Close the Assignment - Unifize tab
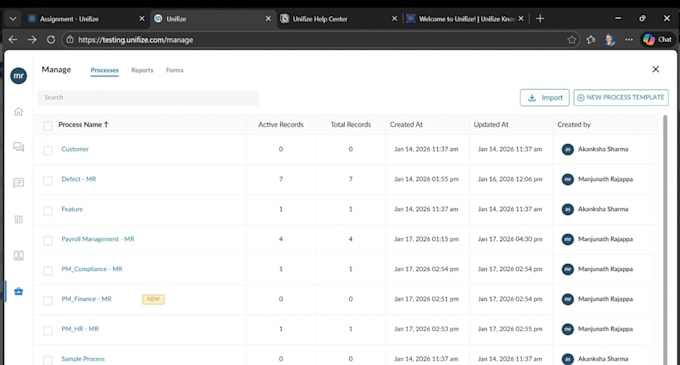680x365 pixels. point(141,19)
